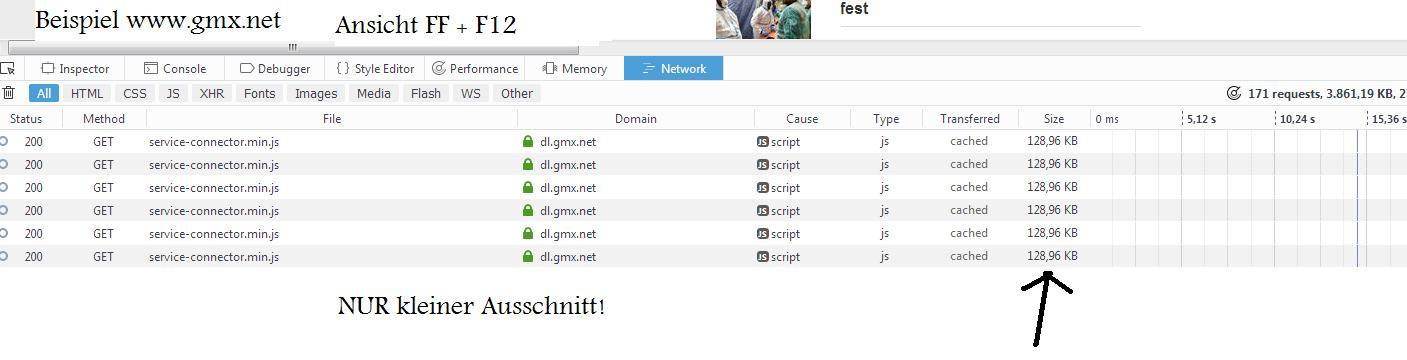Viewport: 1407px width, 360px height.
Task: Filter requests by CSS
Action: [135, 93]
